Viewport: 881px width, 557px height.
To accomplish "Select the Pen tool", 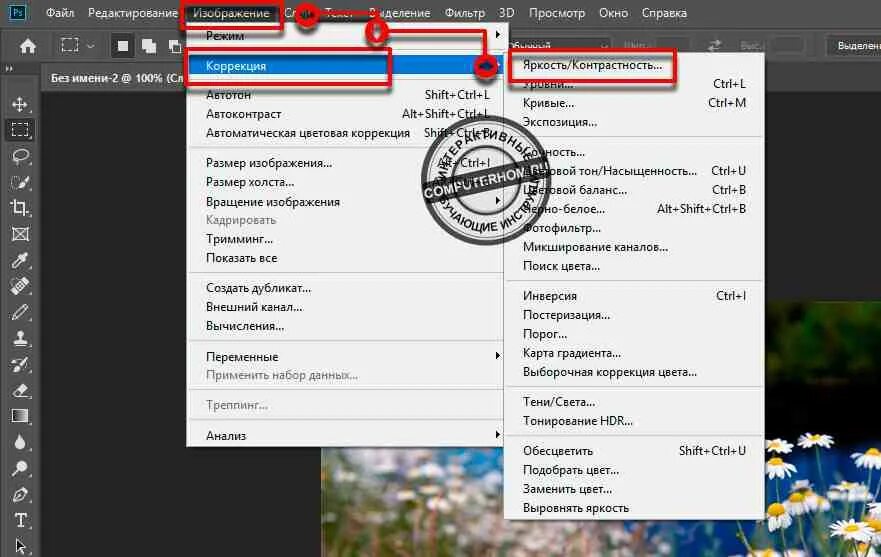I will pos(20,494).
